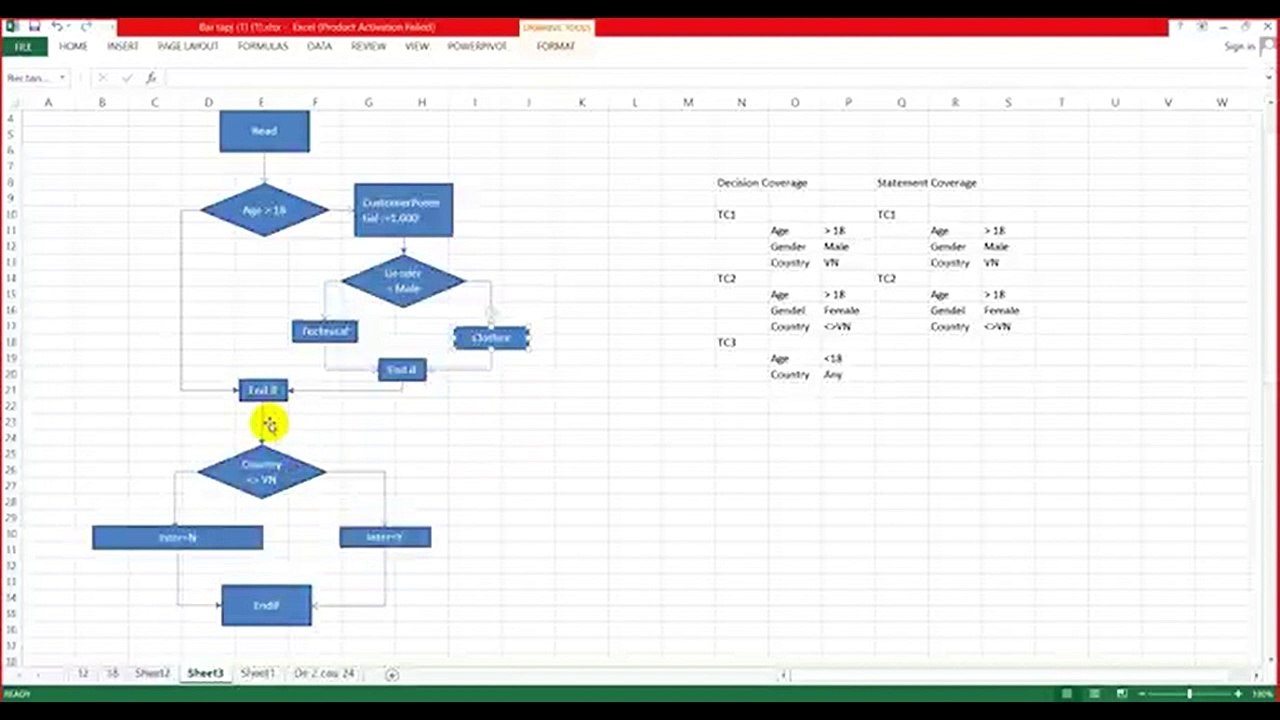The image size is (1280, 720).
Task: Select the Inter=Y flowchart rectangle
Action: [x=385, y=538]
